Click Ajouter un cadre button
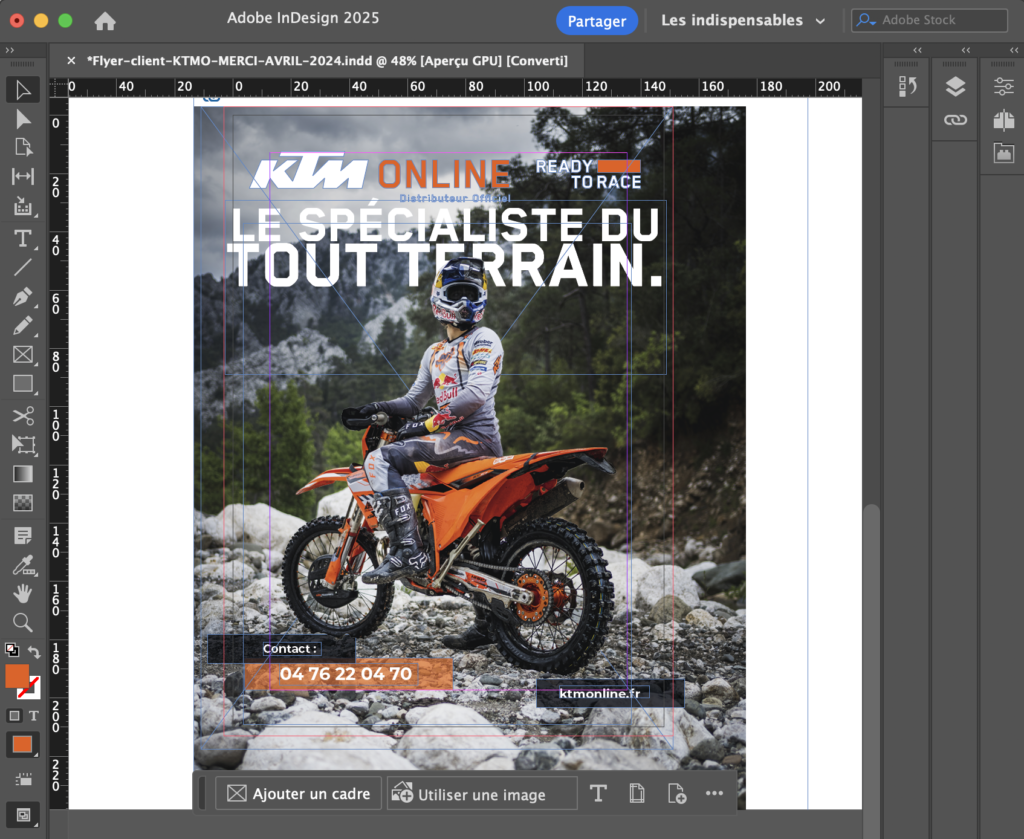This screenshot has height=839, width=1024. point(298,793)
